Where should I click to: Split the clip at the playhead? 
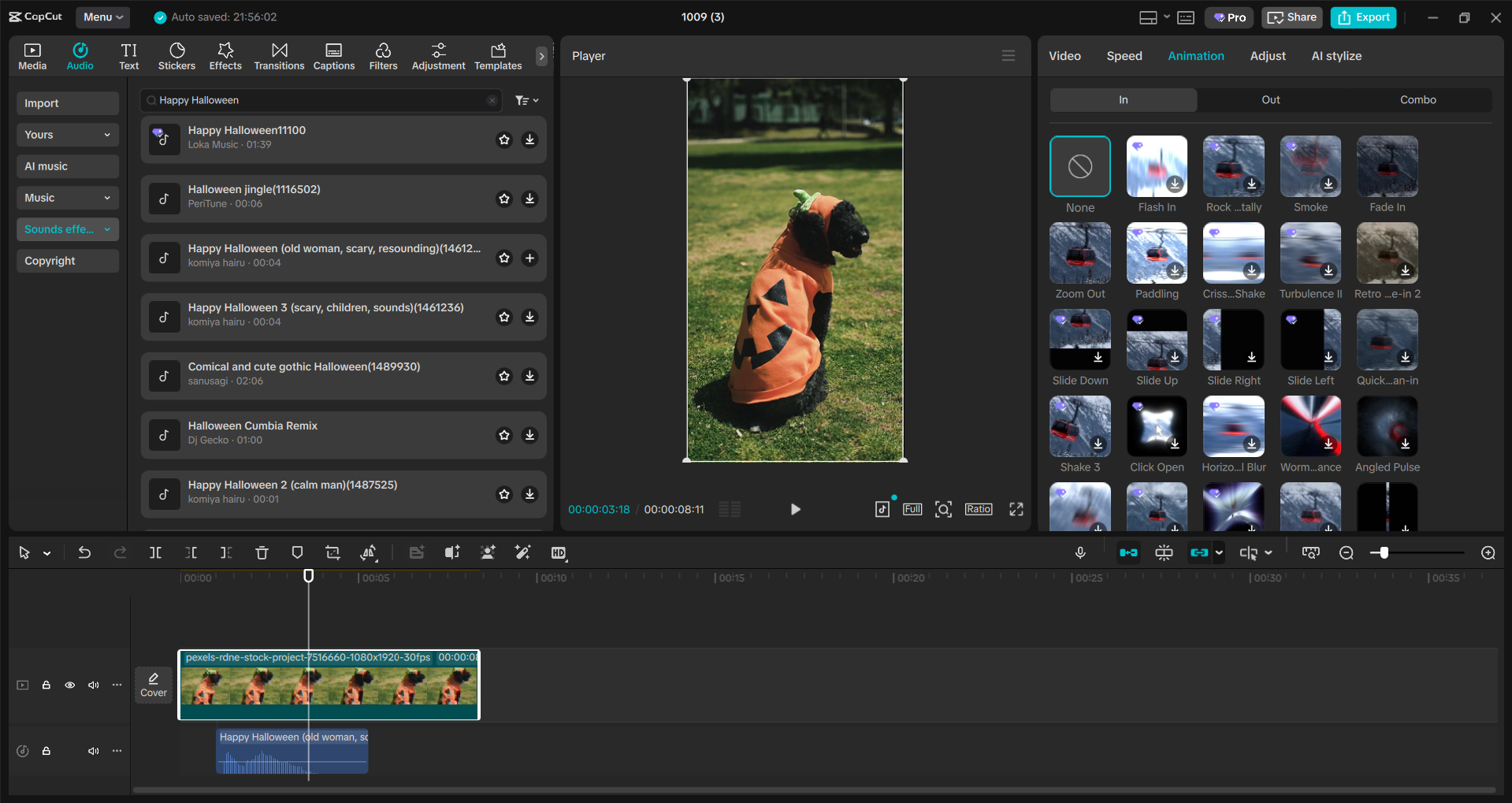tap(155, 552)
